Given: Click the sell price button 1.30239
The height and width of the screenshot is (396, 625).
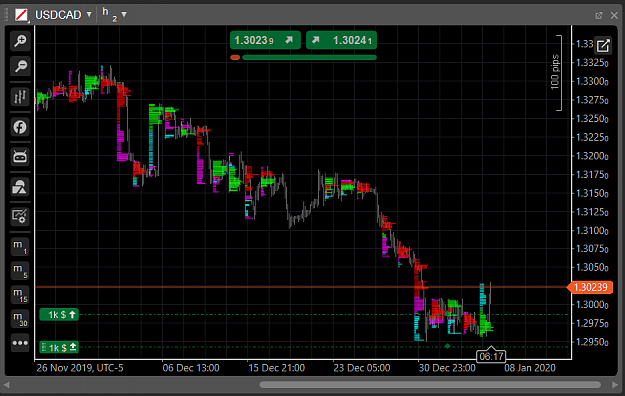Looking at the screenshot, I should click(x=265, y=40).
